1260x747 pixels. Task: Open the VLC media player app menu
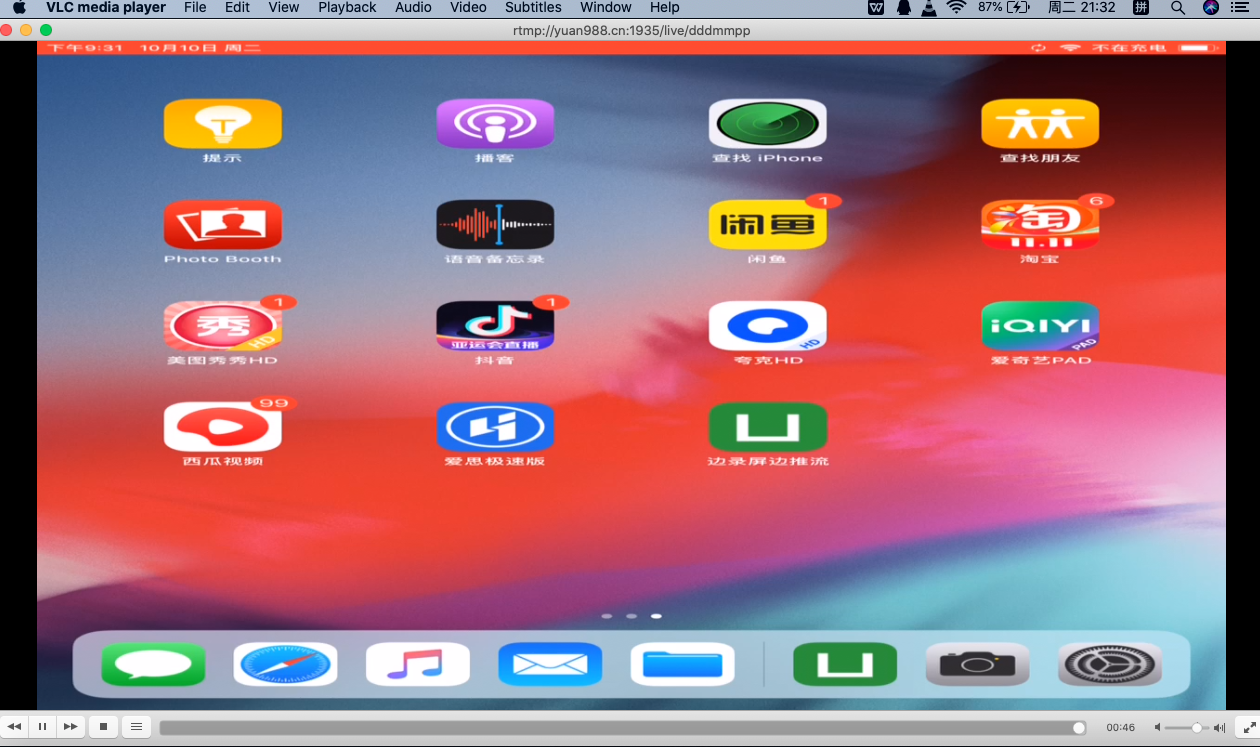106,7
